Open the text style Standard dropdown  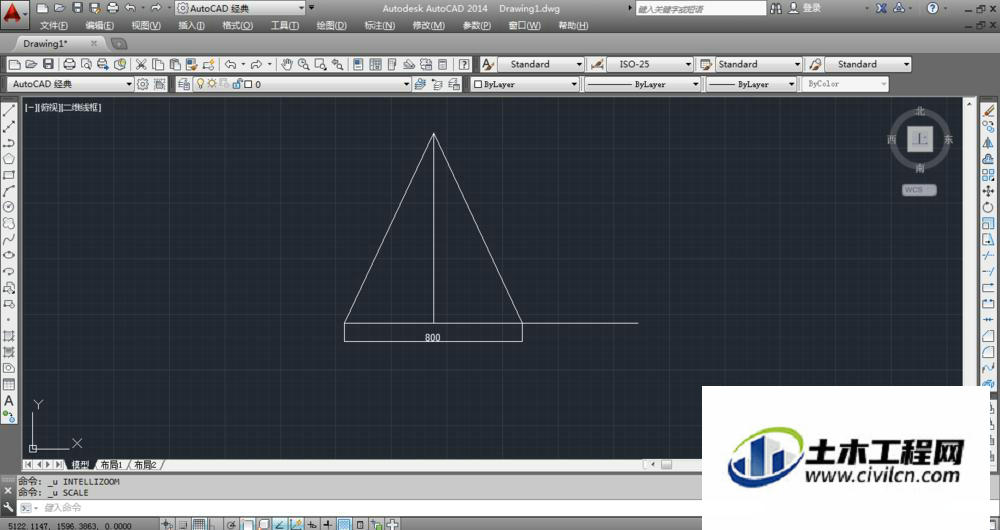coord(579,64)
